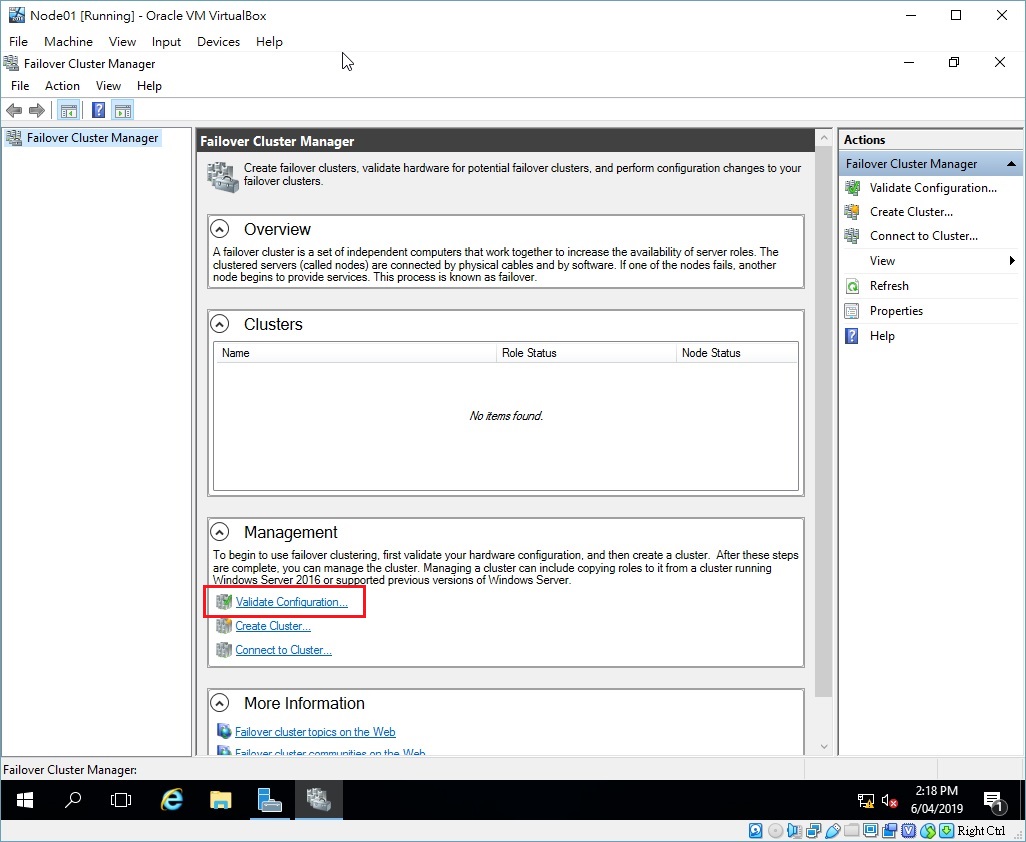Open the Windows Start menu
The image size is (1026, 842).
(x=25, y=799)
